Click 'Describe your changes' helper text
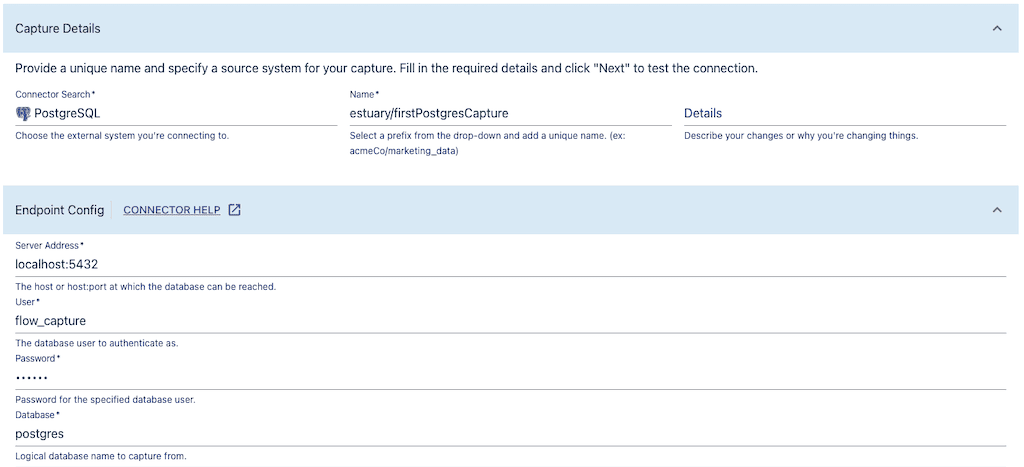This screenshot has height=467, width=1024. [x=801, y=136]
